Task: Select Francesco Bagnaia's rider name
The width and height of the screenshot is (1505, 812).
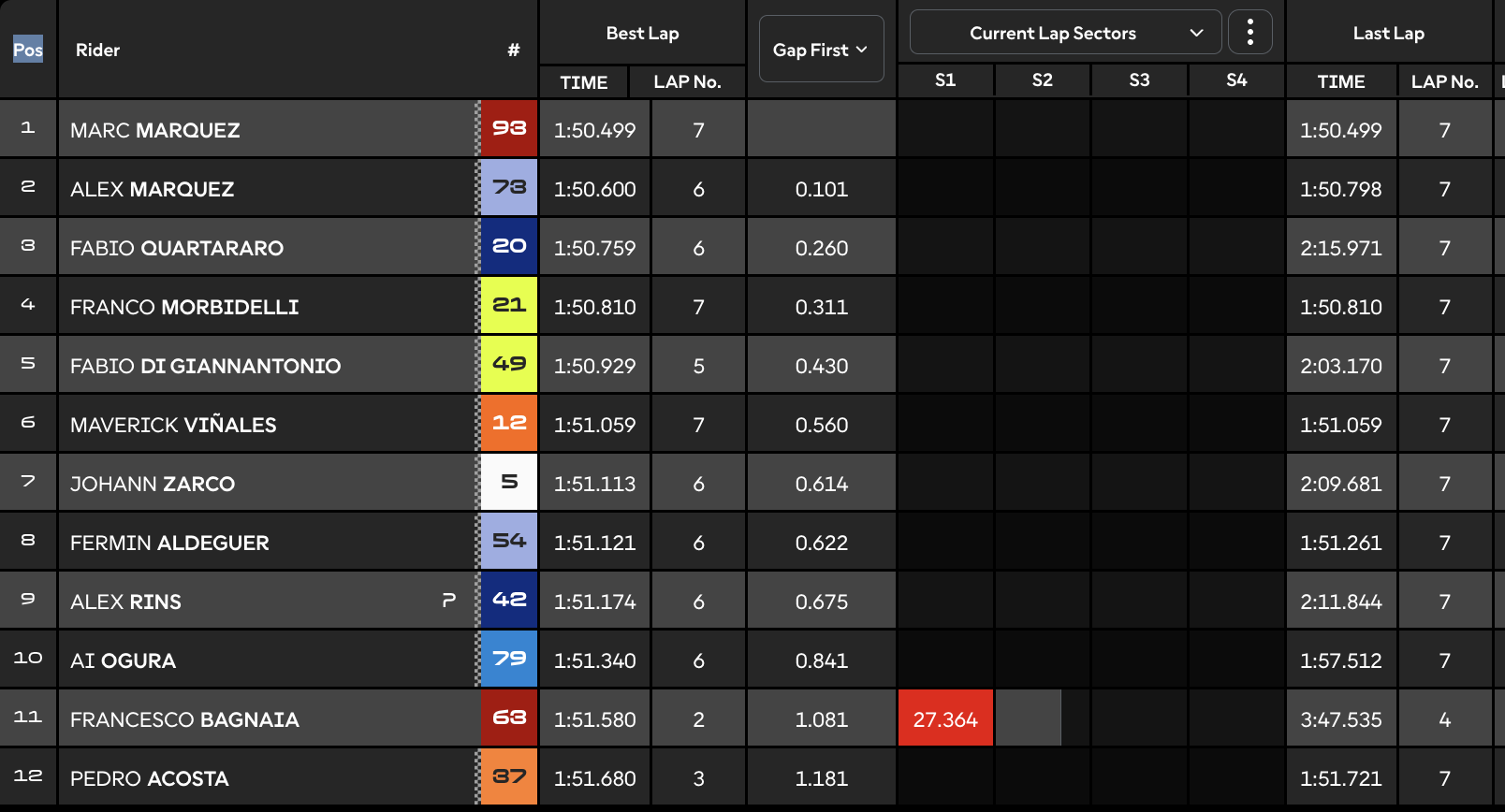Action: pyautogui.click(x=184, y=719)
